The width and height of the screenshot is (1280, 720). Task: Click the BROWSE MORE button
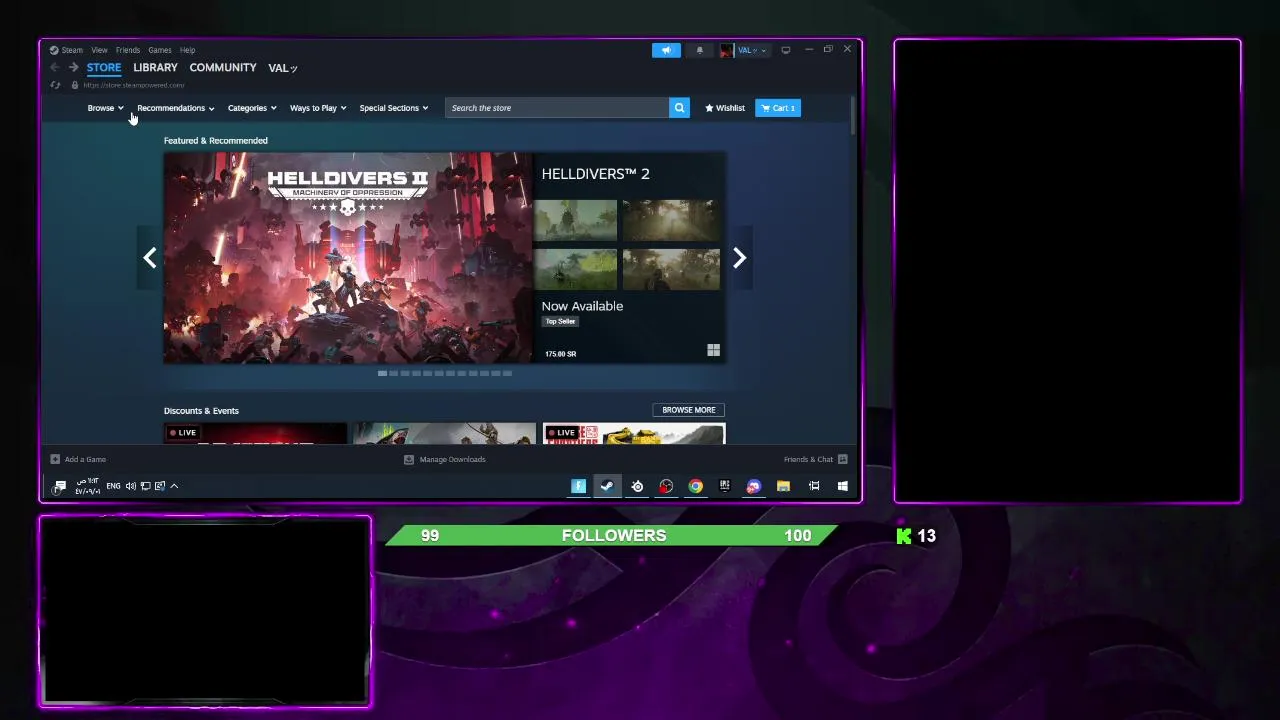pos(689,410)
